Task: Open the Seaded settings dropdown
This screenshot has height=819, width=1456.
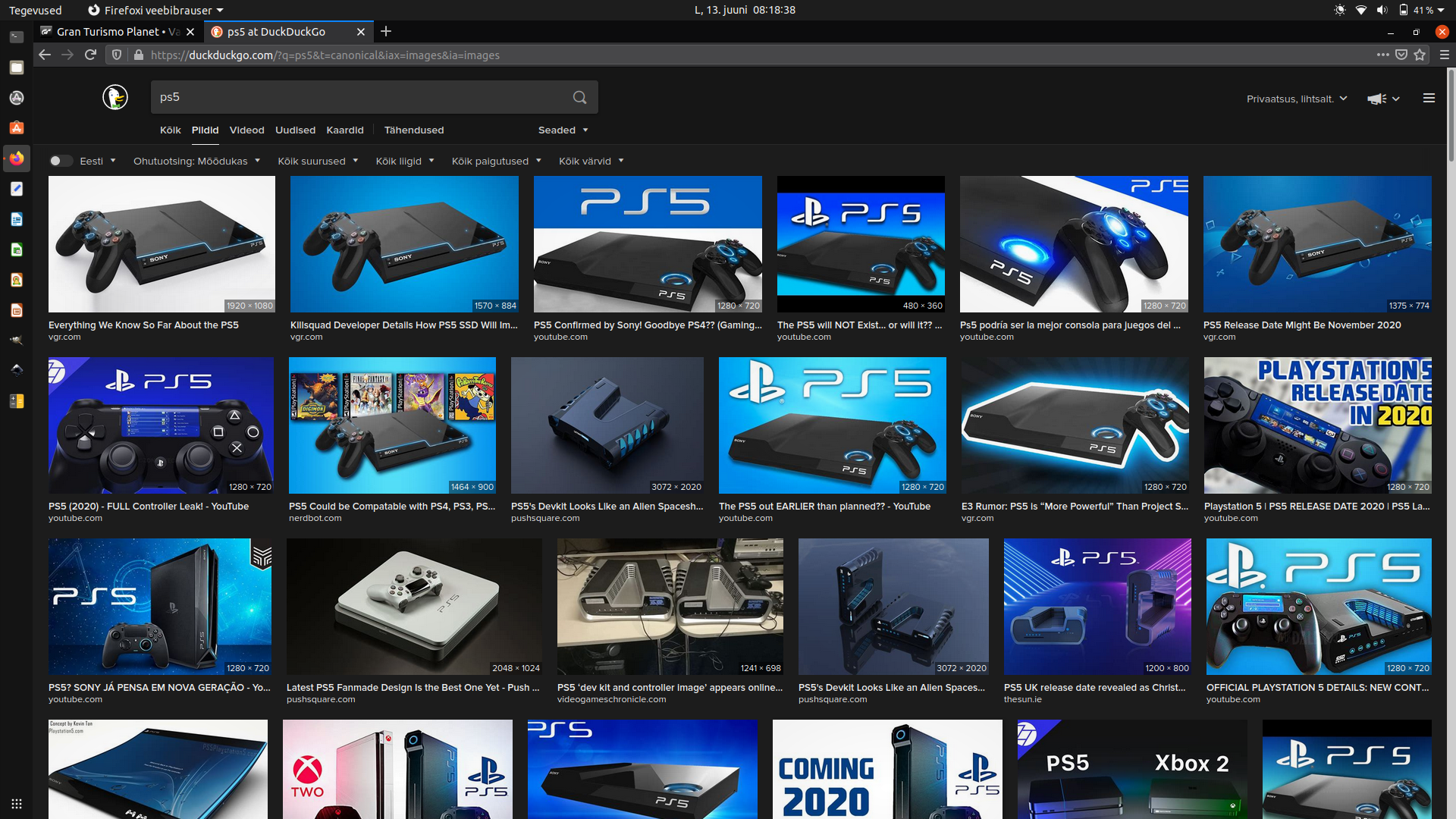Action: 563,130
